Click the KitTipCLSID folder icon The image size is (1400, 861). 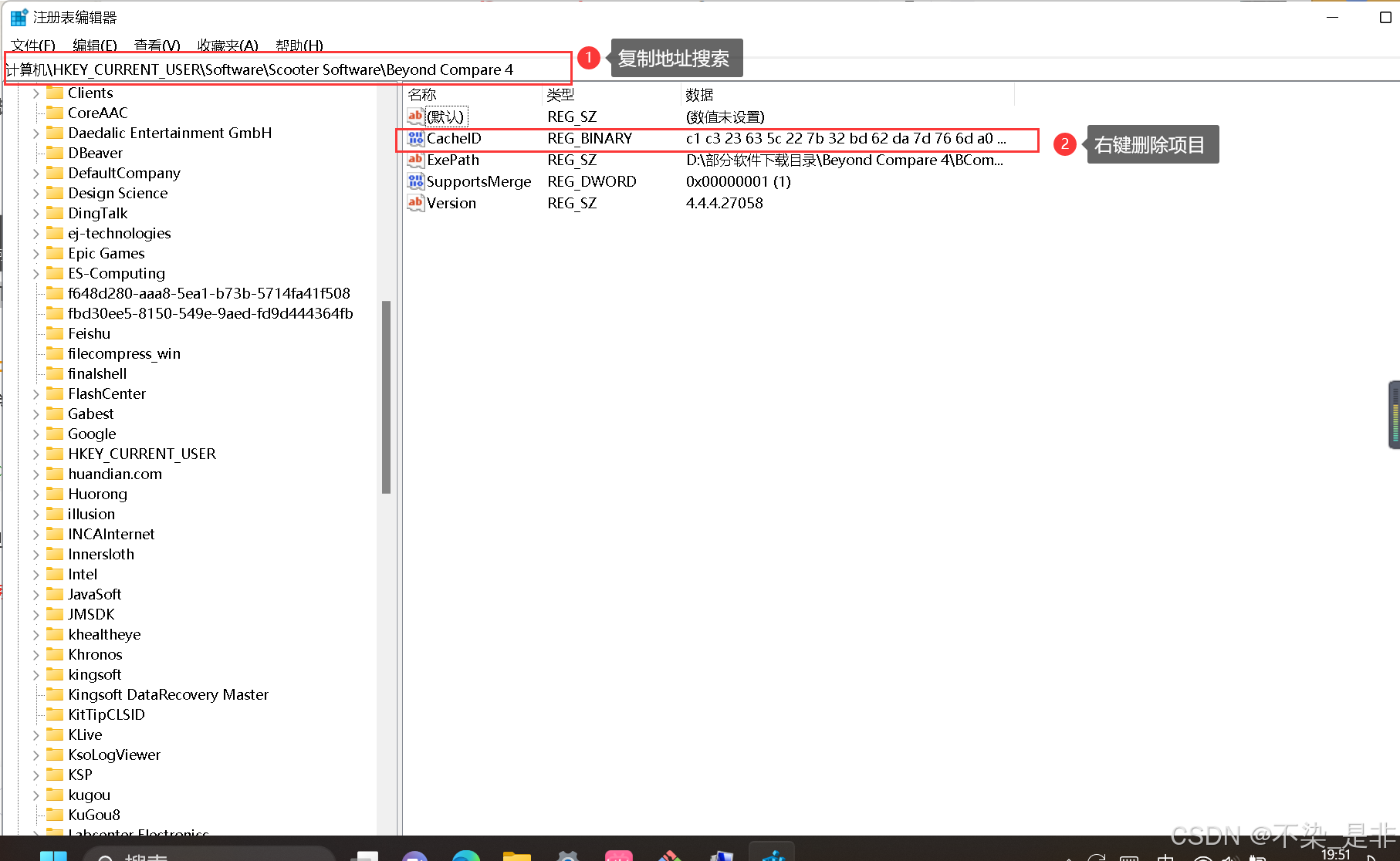coord(55,714)
